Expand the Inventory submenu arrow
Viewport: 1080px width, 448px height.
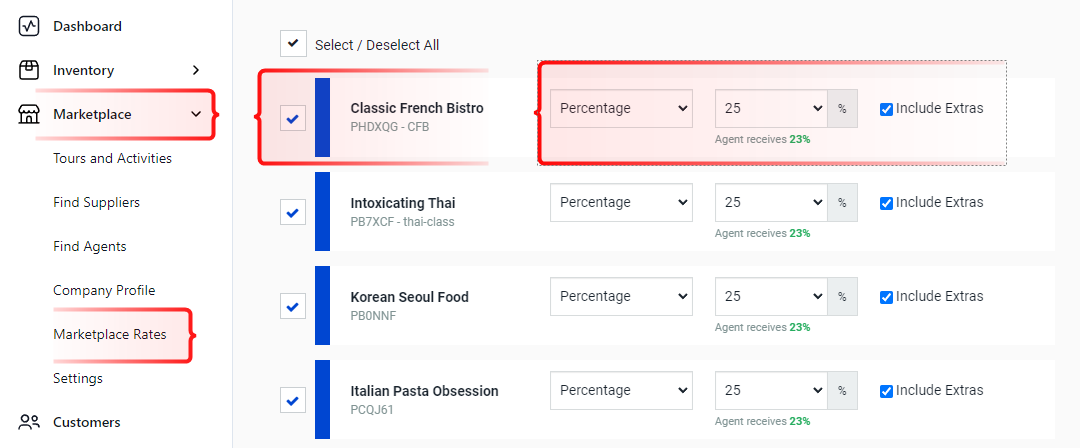coord(196,70)
